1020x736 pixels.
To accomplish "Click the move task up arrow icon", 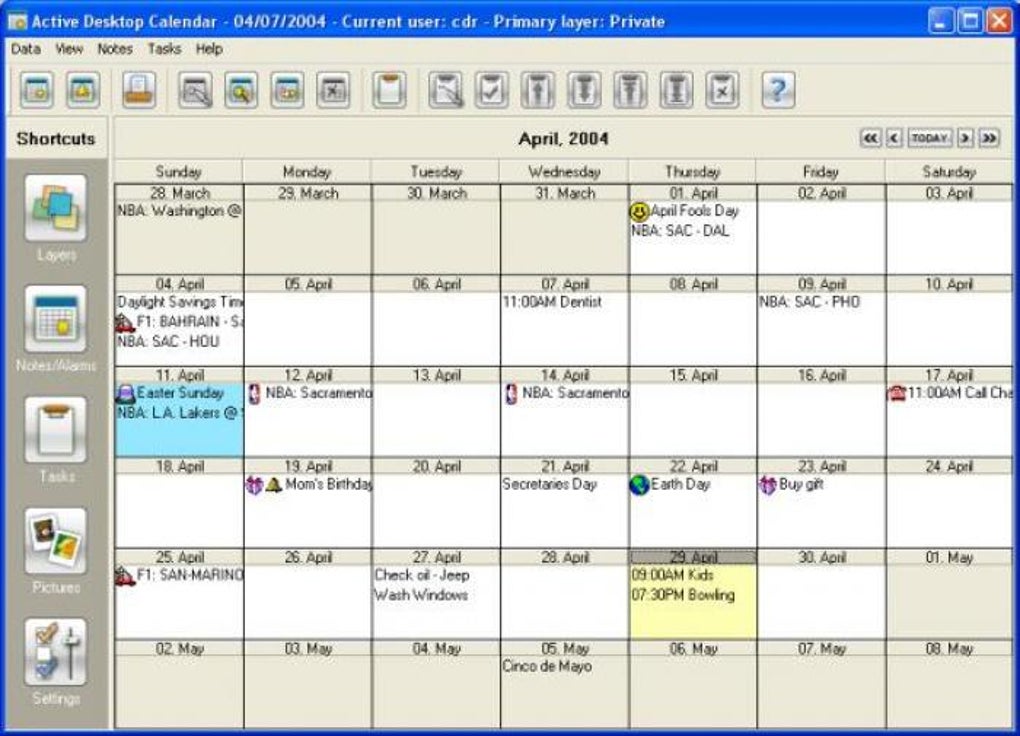I will 537,90.
